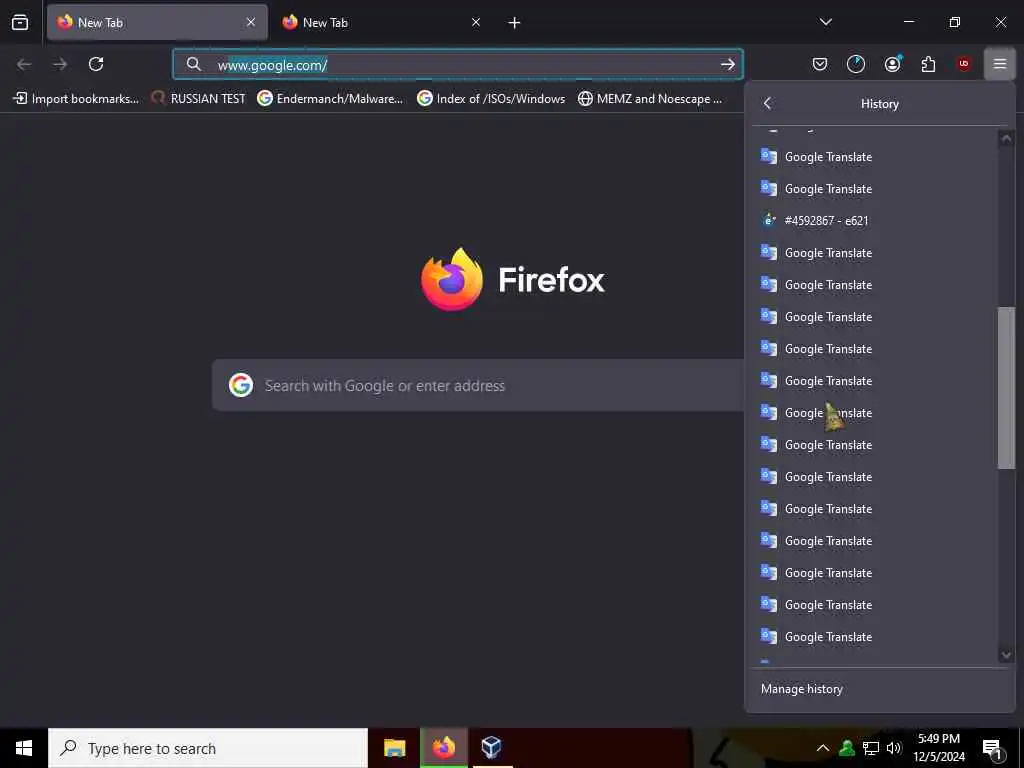
Task: Open the VirtualBox taskbar icon
Action: [492, 748]
